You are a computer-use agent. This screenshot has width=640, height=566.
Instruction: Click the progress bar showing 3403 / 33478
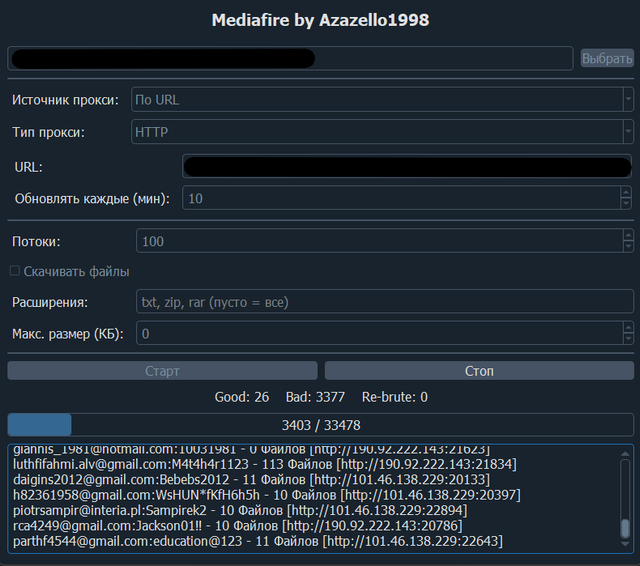pos(320,425)
